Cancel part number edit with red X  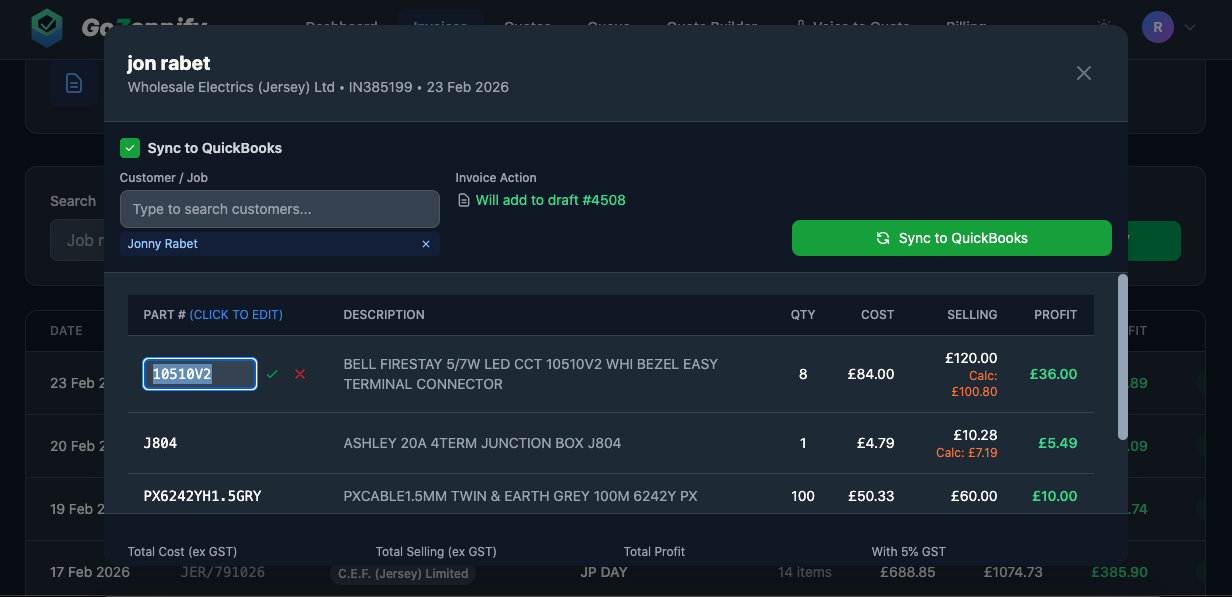pos(300,374)
